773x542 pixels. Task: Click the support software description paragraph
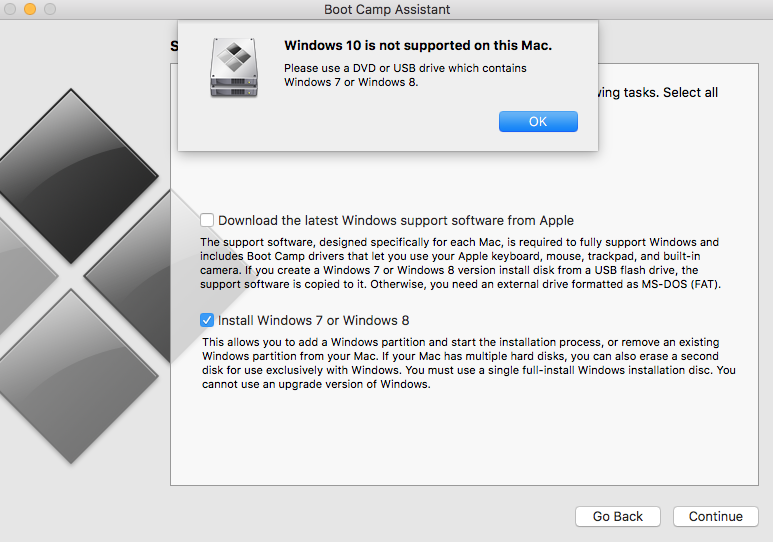click(460, 263)
